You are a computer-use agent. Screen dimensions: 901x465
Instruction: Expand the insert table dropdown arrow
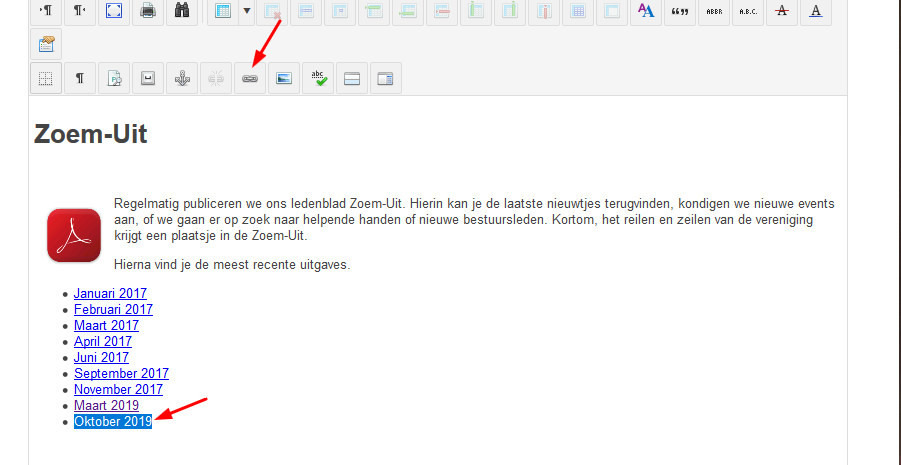(246, 11)
